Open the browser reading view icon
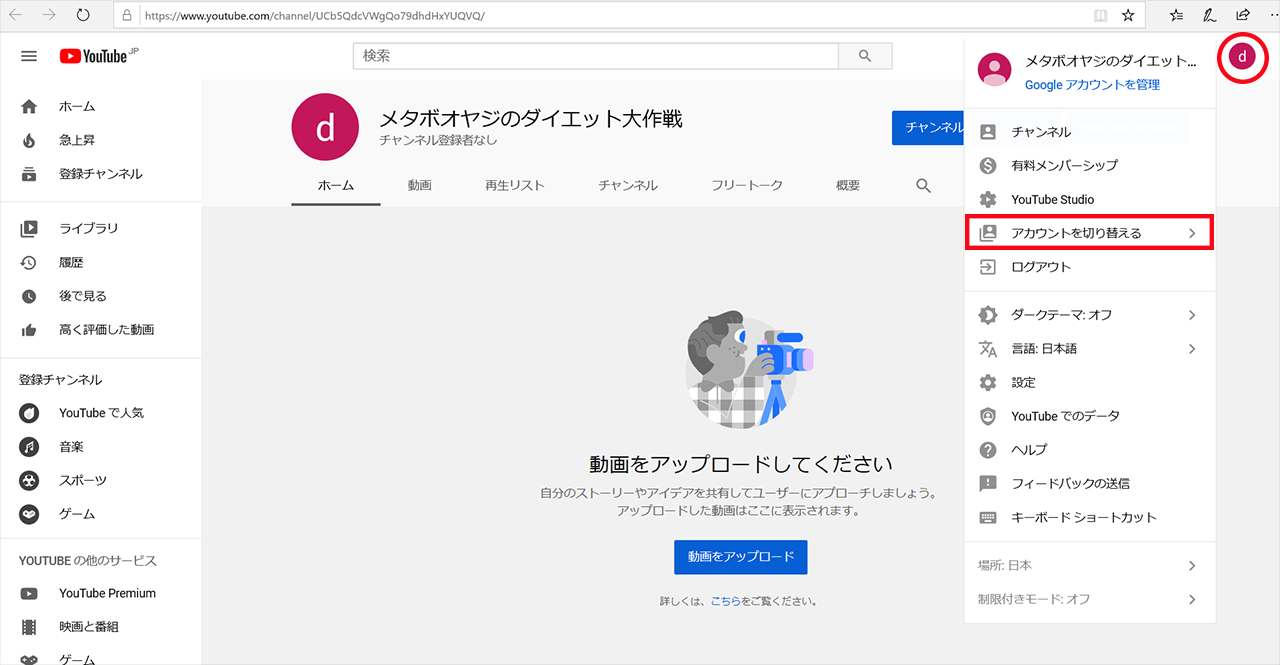This screenshot has width=1280, height=665. click(1101, 15)
